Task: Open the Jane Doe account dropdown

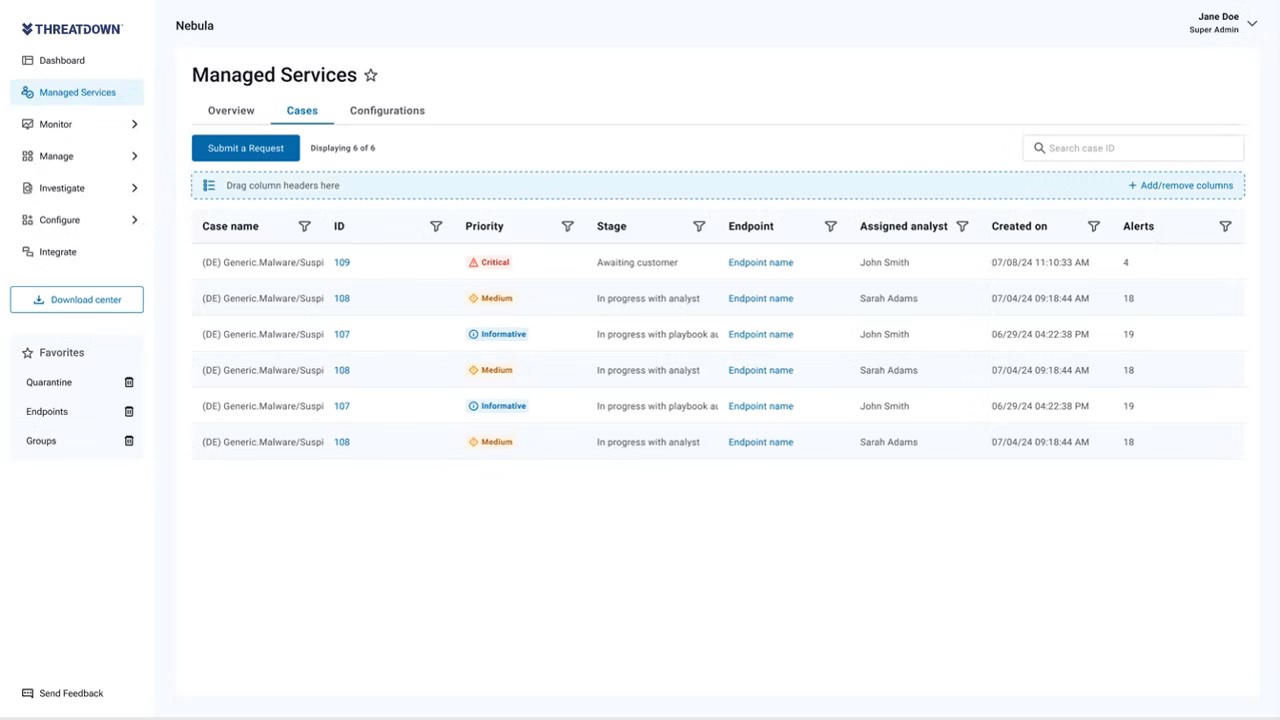Action: tap(1252, 23)
